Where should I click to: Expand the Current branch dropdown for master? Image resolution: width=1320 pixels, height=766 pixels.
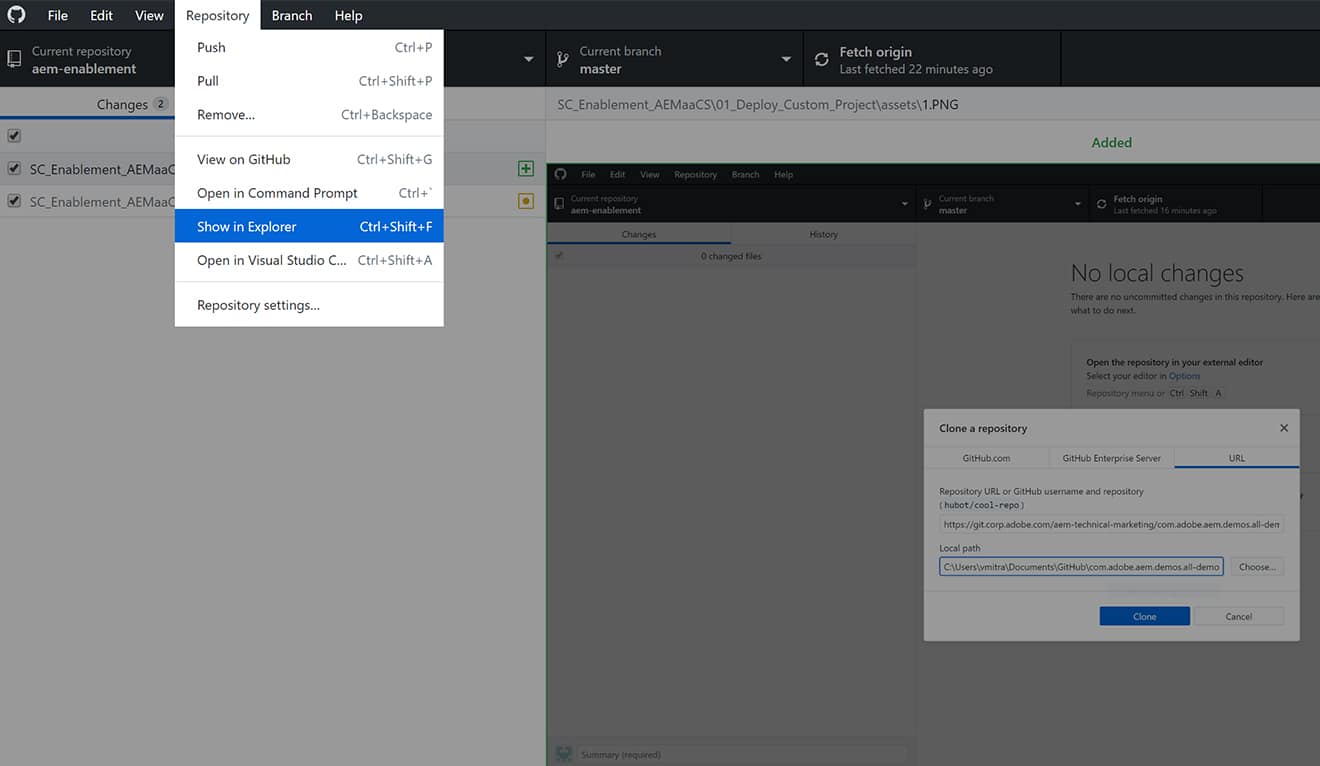[786, 58]
